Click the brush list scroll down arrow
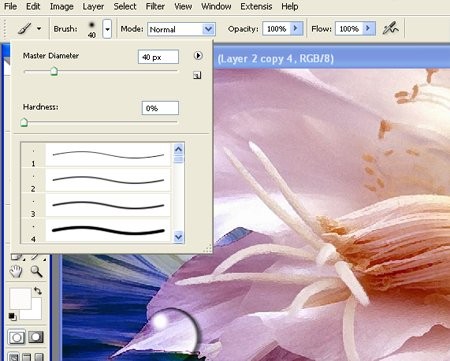 178,237
